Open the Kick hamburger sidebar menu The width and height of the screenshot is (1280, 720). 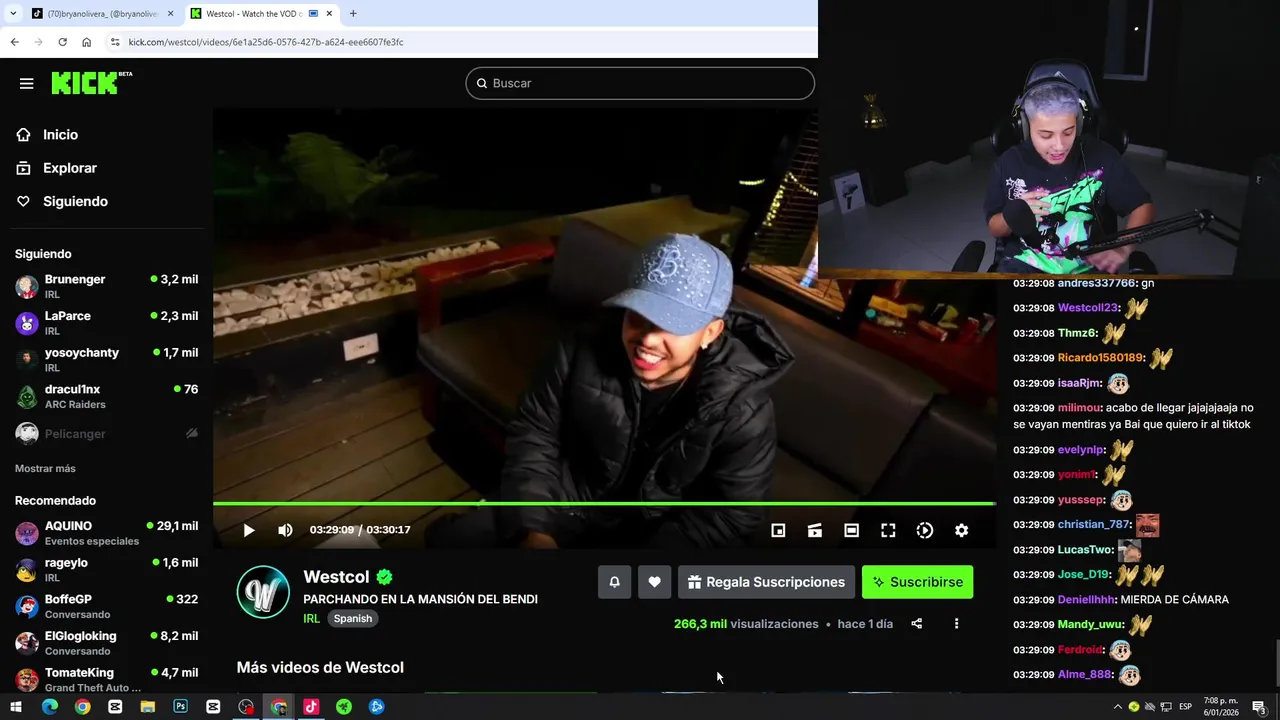coord(26,83)
